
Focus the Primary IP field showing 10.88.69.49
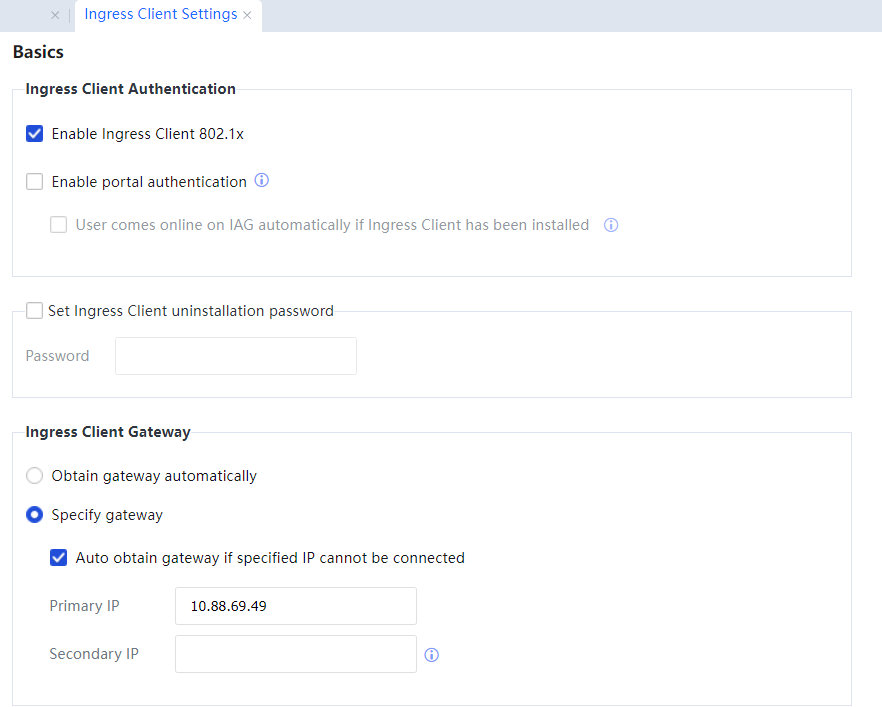point(295,606)
